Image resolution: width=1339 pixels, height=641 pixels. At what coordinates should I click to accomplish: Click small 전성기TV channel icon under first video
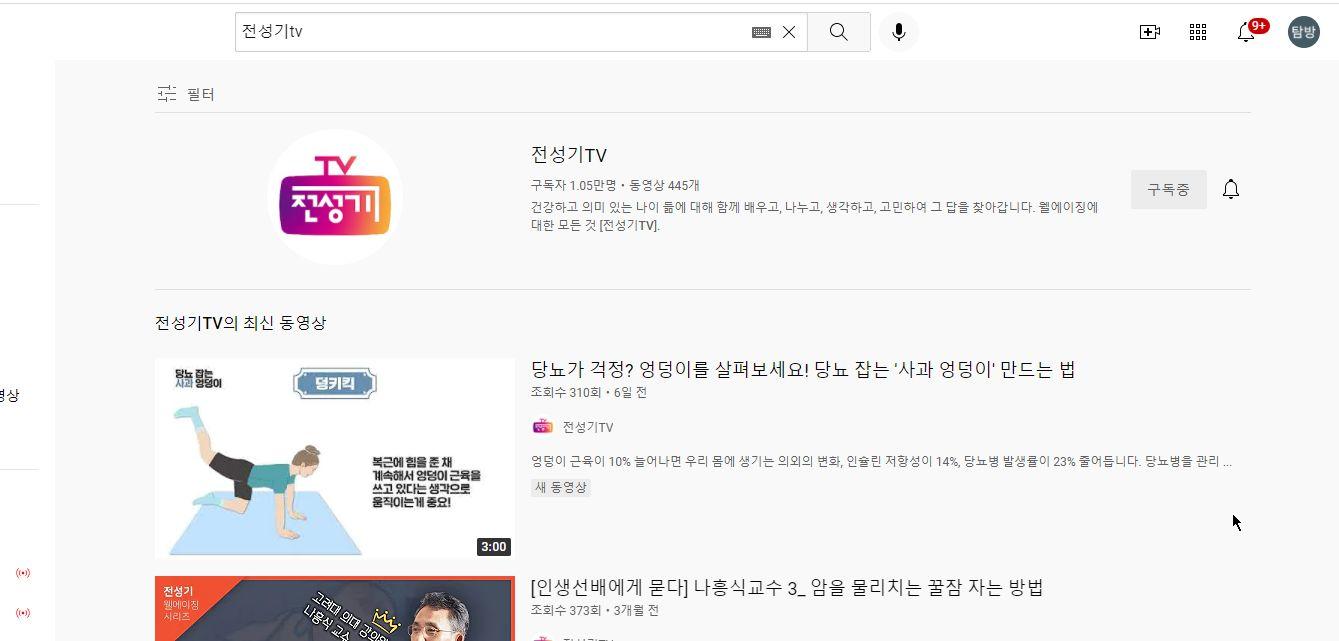click(x=542, y=427)
